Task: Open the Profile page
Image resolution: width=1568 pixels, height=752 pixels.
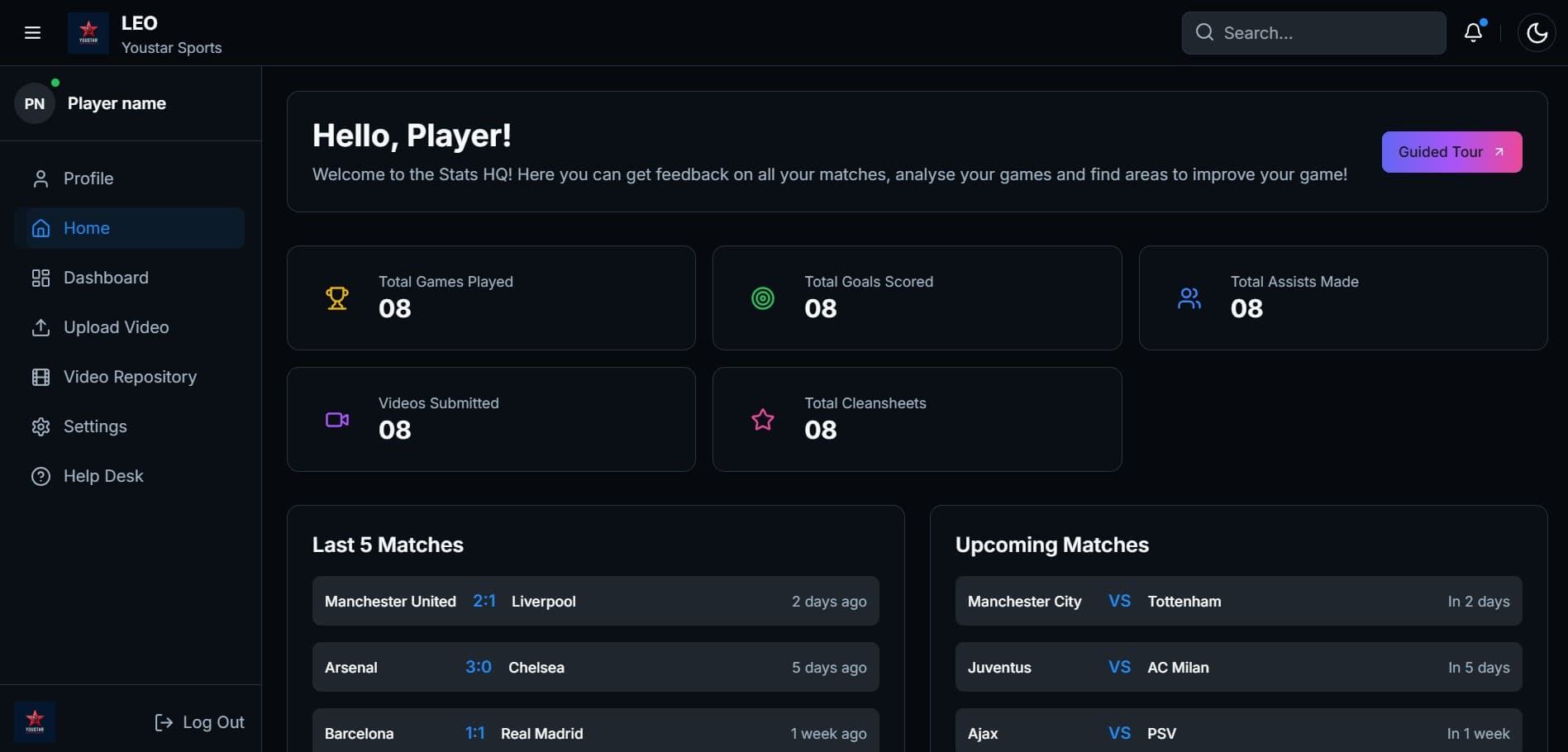Action: click(x=88, y=178)
